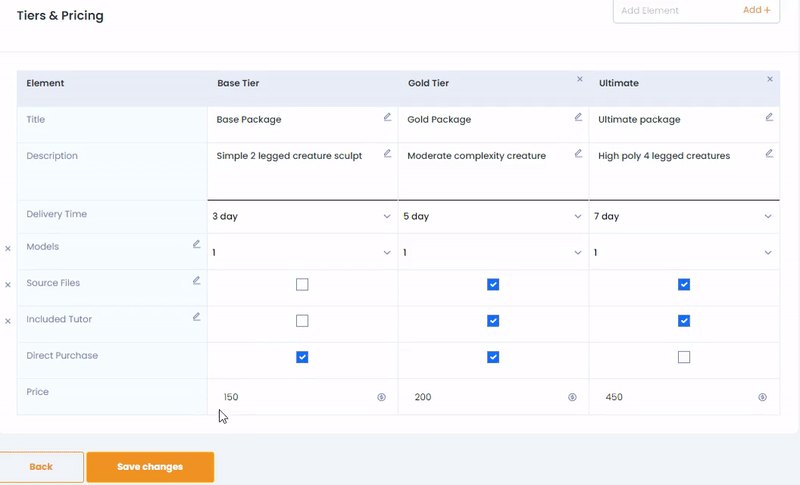800x485 pixels.
Task: Uncheck Source Files for Gold Tier
Action: [493, 285]
